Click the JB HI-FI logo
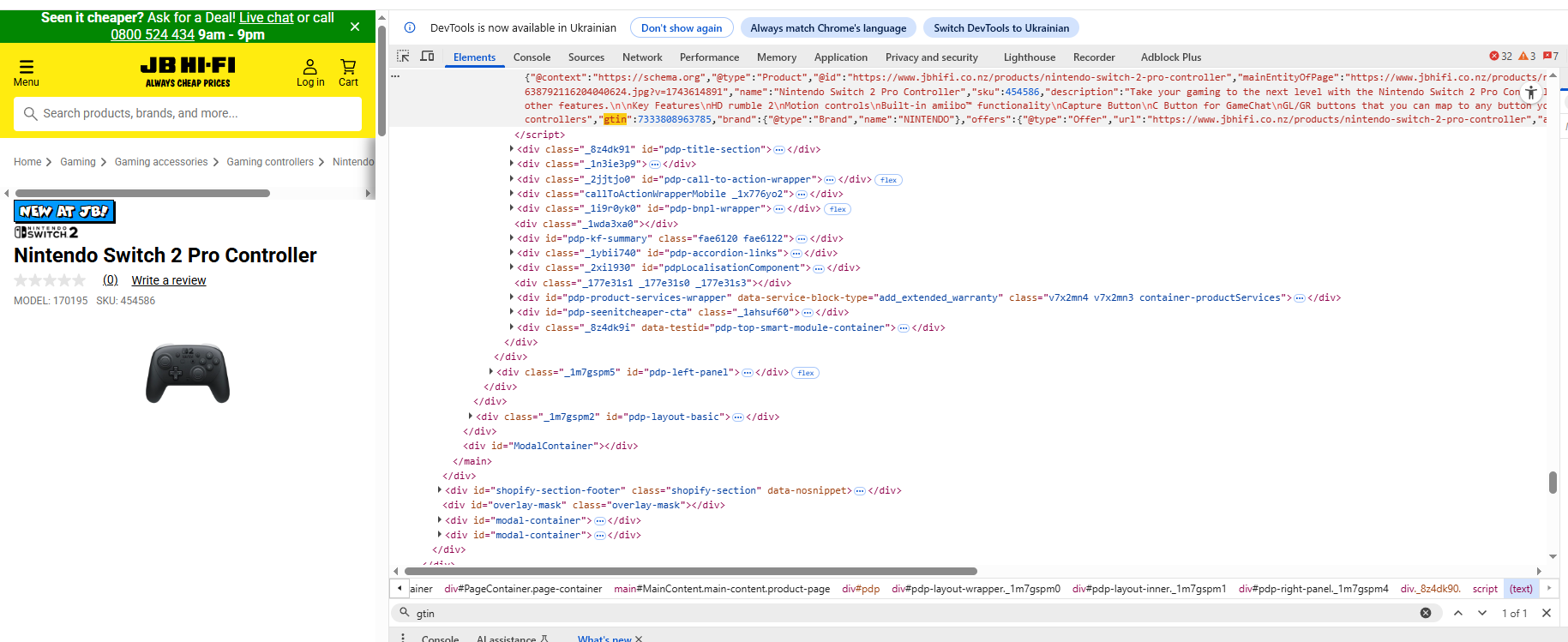The image size is (1568, 642). pos(188,72)
